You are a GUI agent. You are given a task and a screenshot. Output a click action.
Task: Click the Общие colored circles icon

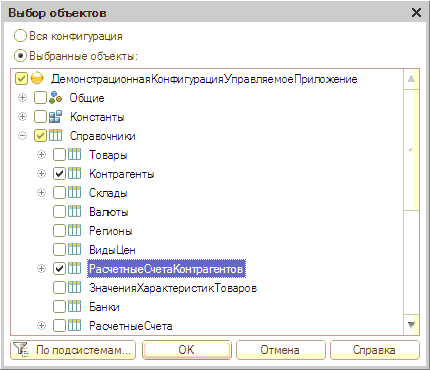tap(55, 98)
